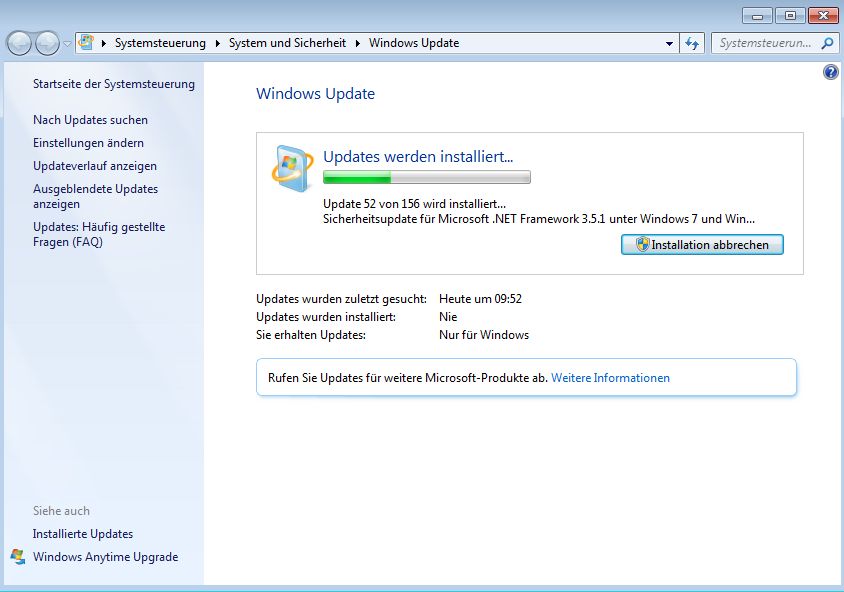Expand arrow after Systemsteuerung breadcrumb
844x592 pixels.
[x=217, y=43]
